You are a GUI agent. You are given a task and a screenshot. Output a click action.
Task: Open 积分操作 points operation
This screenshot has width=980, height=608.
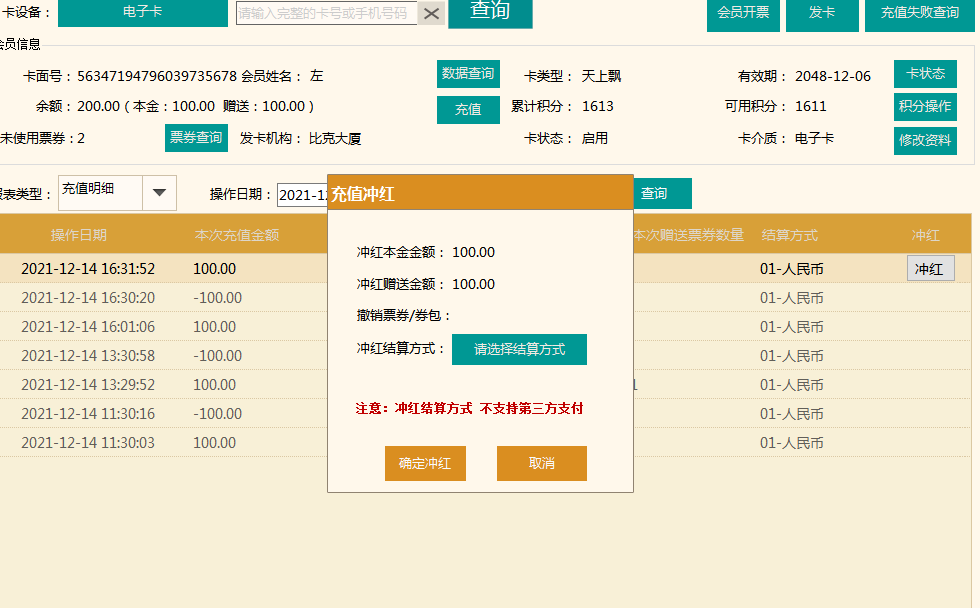[925, 107]
